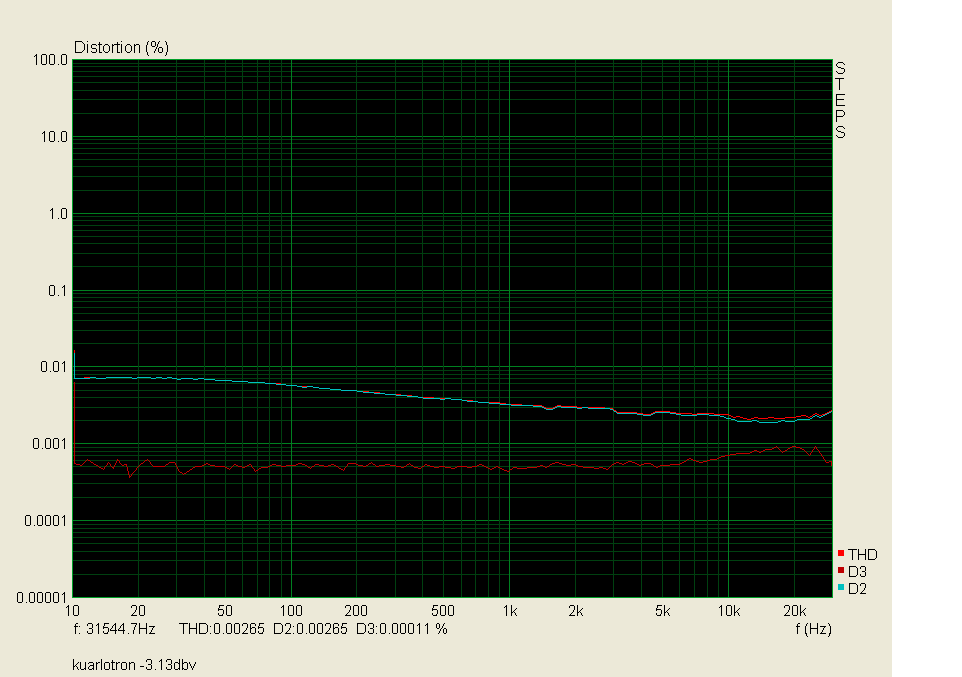The height and width of the screenshot is (677, 962).
Task: Click the 10.0 y-axis tick label
Action: (54, 137)
